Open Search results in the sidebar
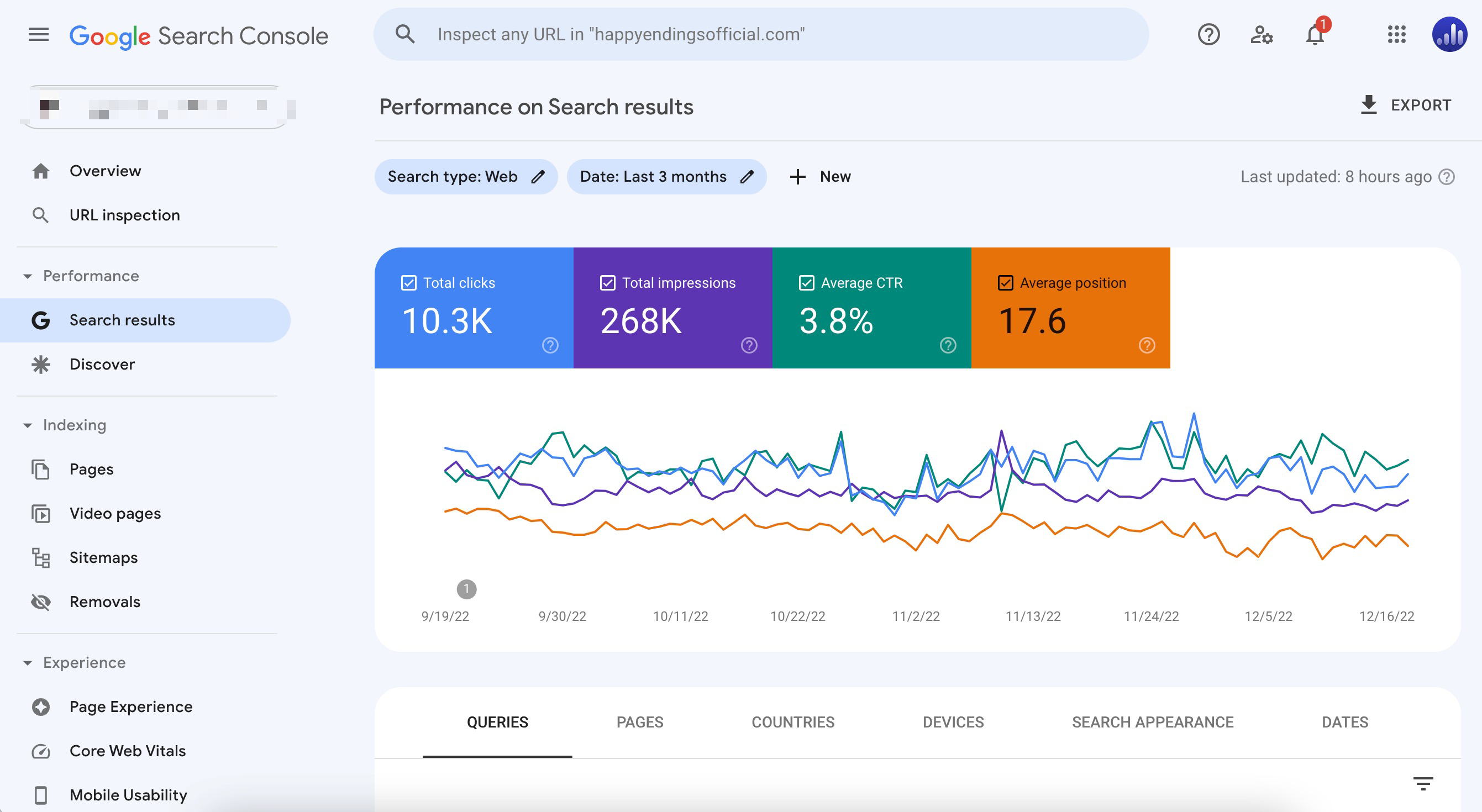 [x=145, y=320]
